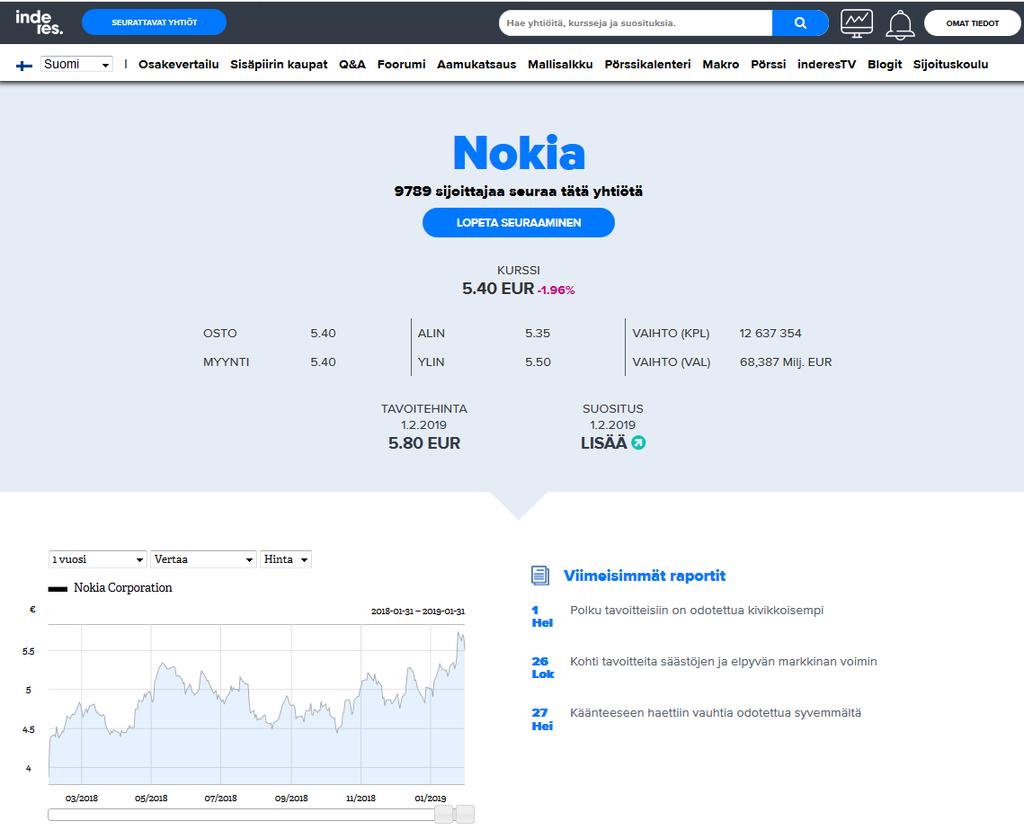Open the Foorumi menu item
This screenshot has height=839, width=1024.
pyautogui.click(x=401, y=64)
